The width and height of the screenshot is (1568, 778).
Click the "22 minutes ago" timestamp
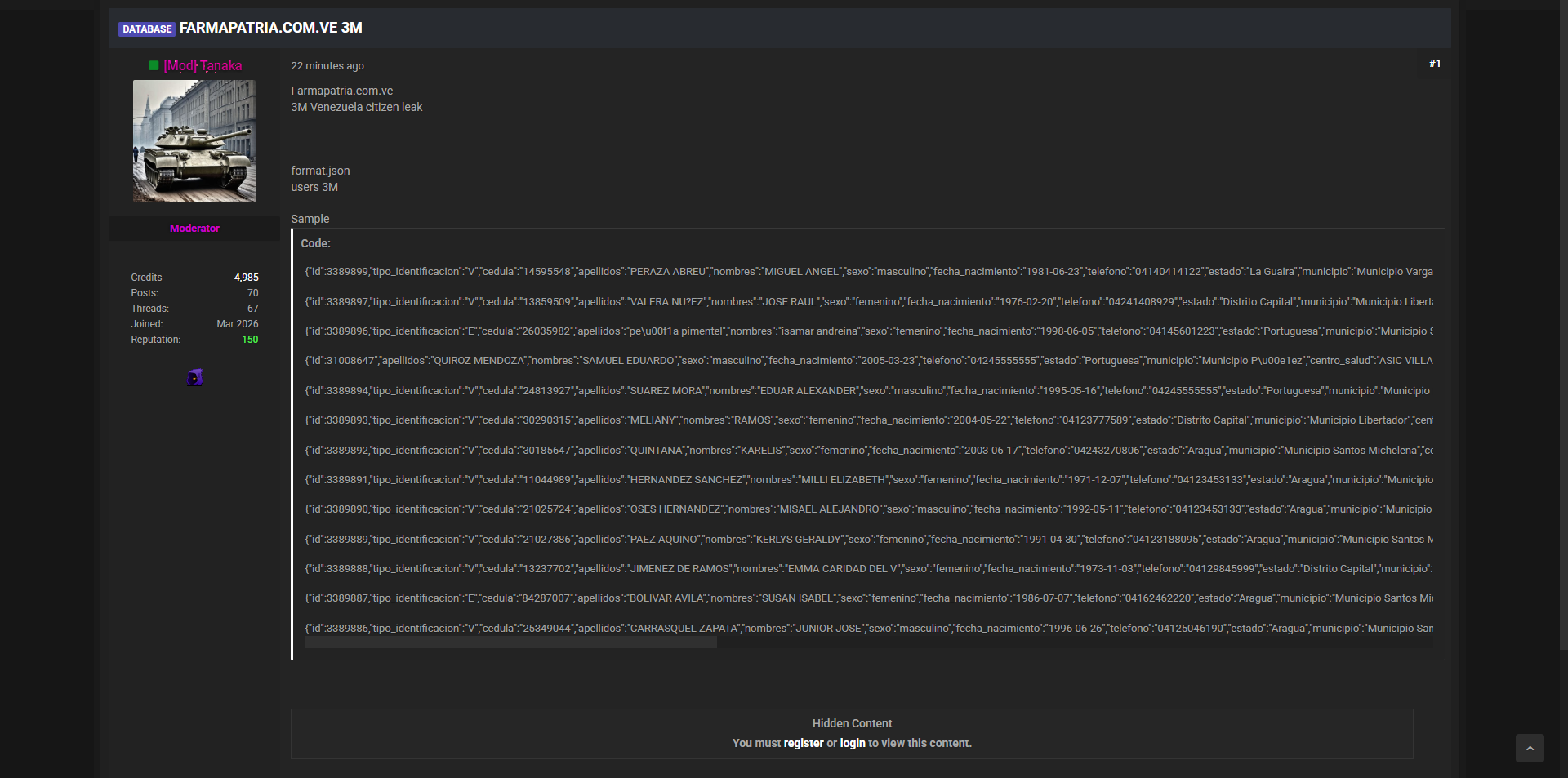(327, 66)
